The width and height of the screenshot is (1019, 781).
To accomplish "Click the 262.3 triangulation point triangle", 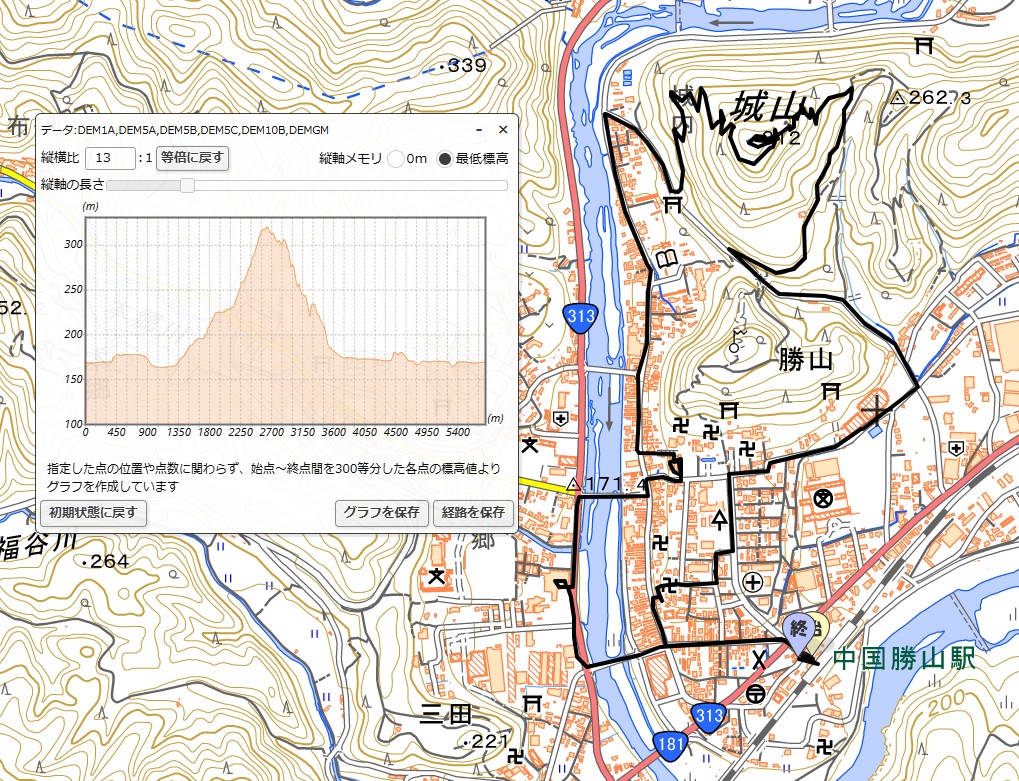I will pyautogui.click(x=897, y=98).
